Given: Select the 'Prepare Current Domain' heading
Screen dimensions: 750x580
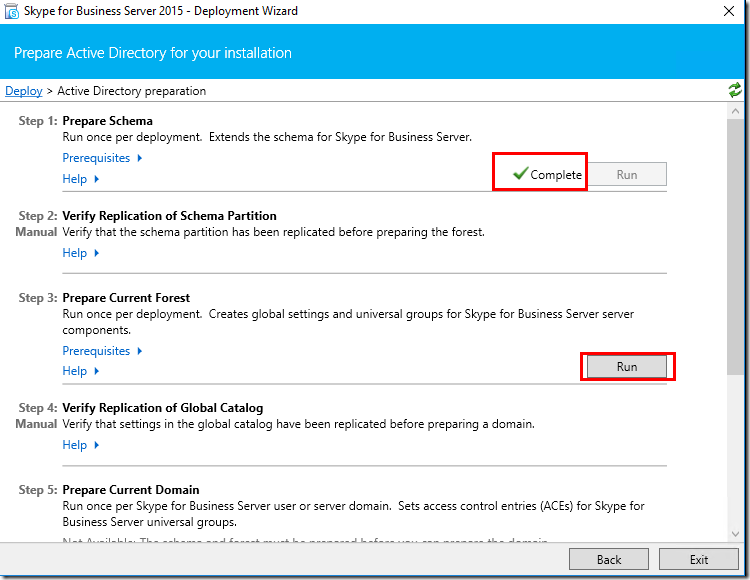Looking at the screenshot, I should [131, 490].
